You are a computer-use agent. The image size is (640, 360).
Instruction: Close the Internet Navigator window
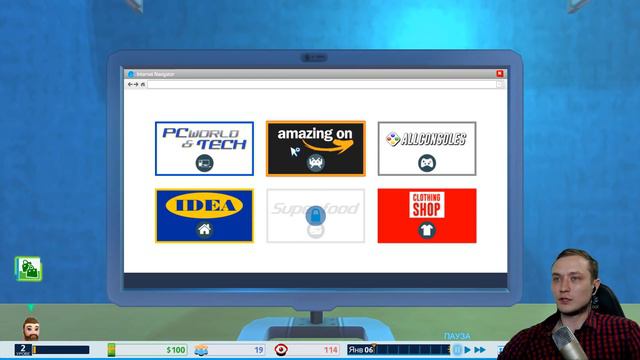coord(500,73)
